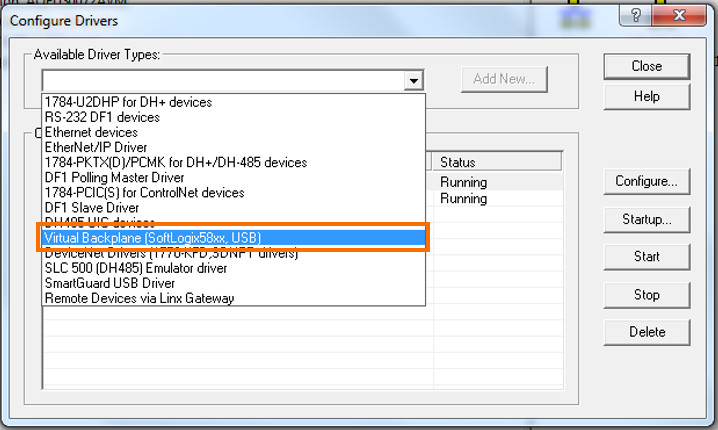Select Virtual Backplane (SoftLogix58xx, USB)
This screenshot has width=718, height=430.
pyautogui.click(x=234, y=238)
